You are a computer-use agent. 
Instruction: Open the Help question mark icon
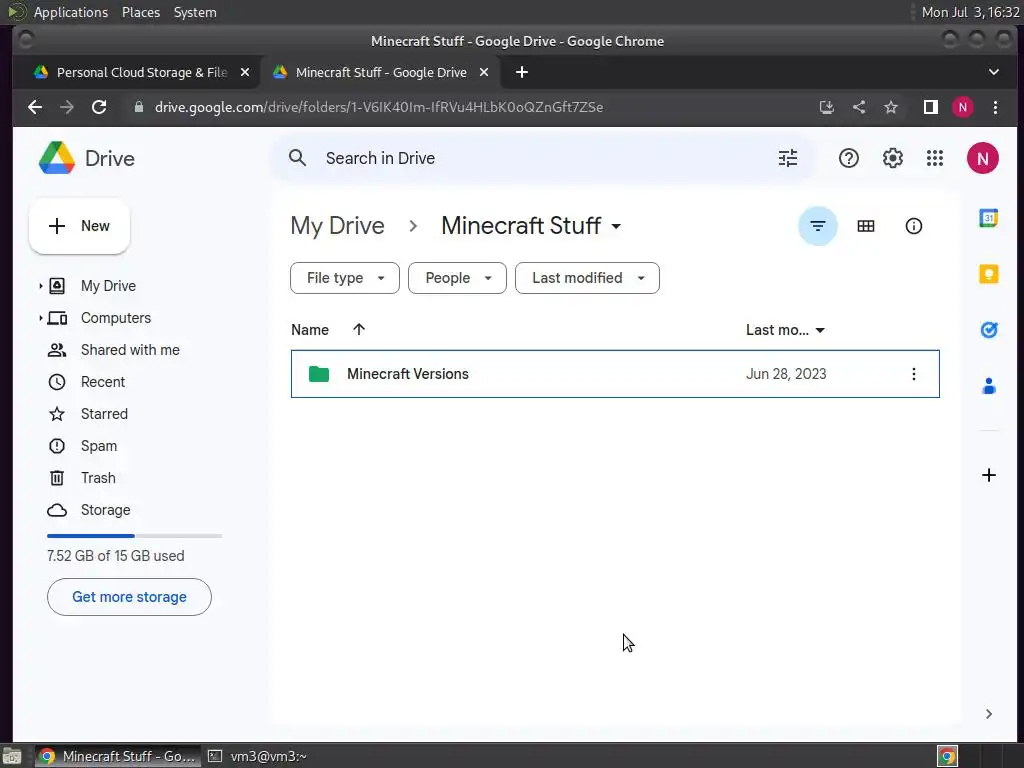(x=848, y=158)
